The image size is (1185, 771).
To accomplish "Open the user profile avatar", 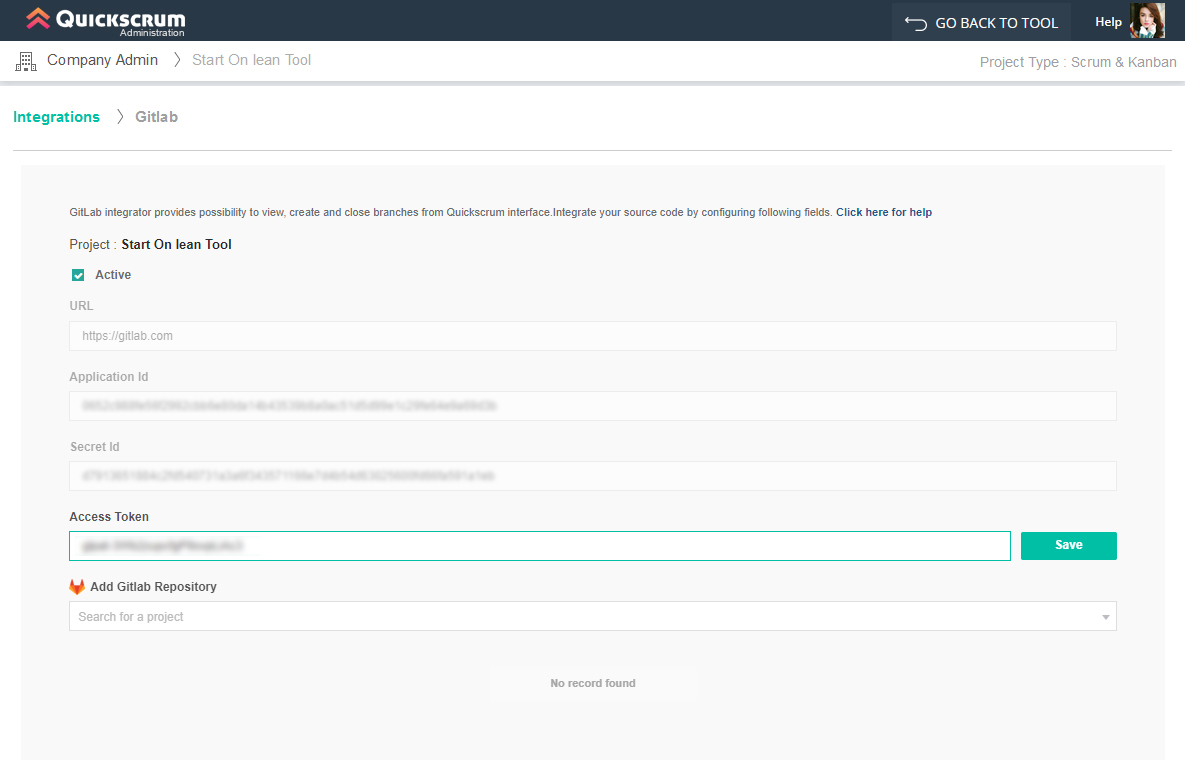I will pos(1147,20).
